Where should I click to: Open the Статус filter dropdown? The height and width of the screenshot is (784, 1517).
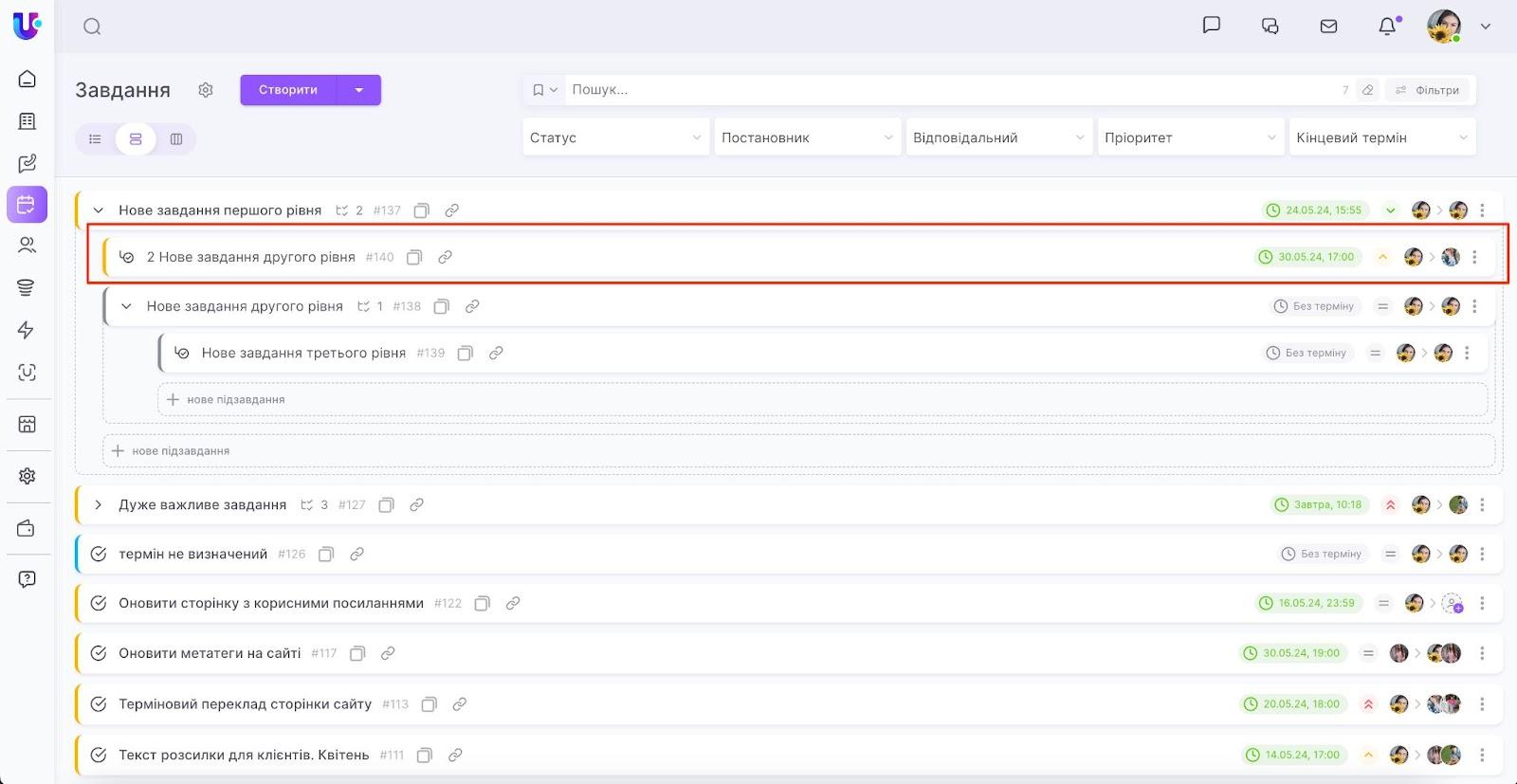pos(616,137)
